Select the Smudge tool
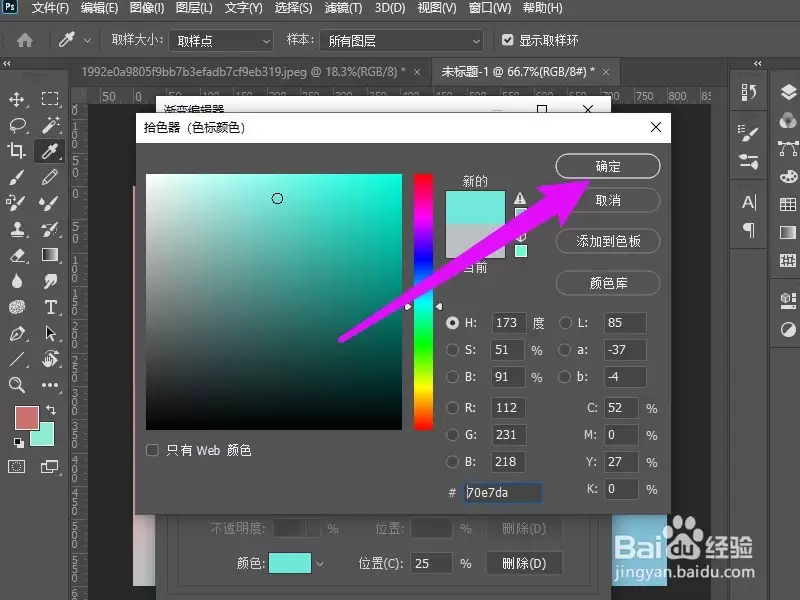The image size is (800, 600). 50,281
